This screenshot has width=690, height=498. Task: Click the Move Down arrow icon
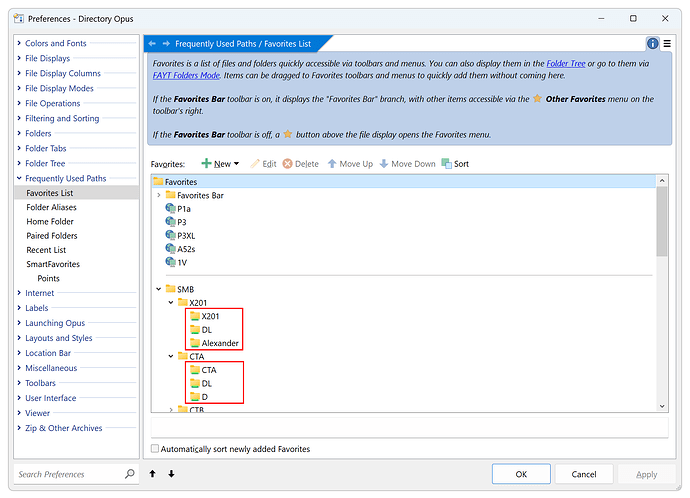click(x=384, y=164)
